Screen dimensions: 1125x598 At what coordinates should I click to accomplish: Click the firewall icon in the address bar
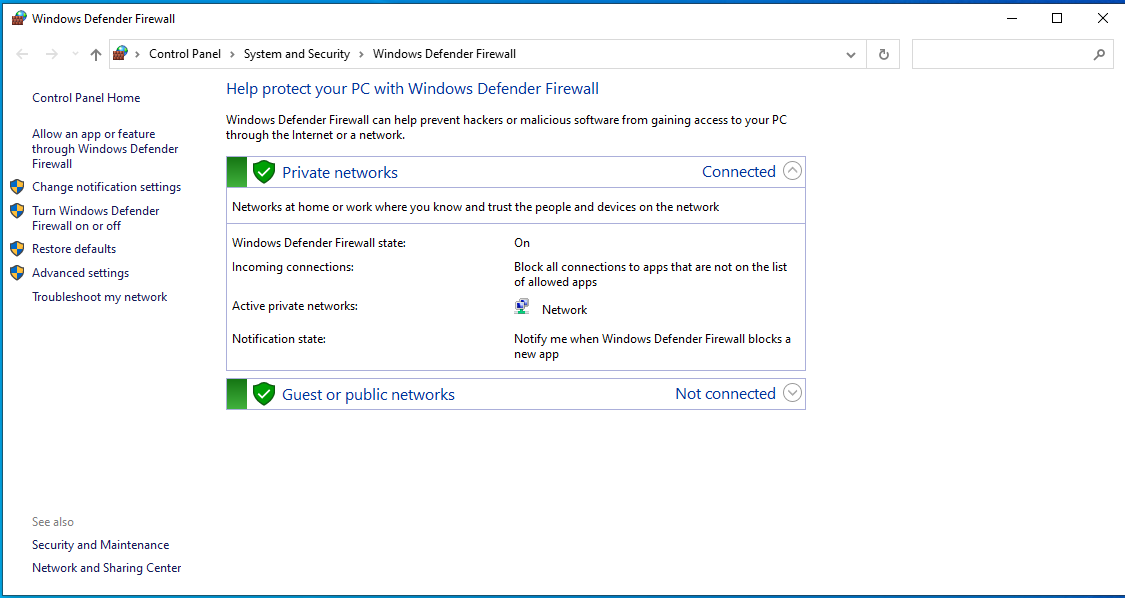coord(121,53)
